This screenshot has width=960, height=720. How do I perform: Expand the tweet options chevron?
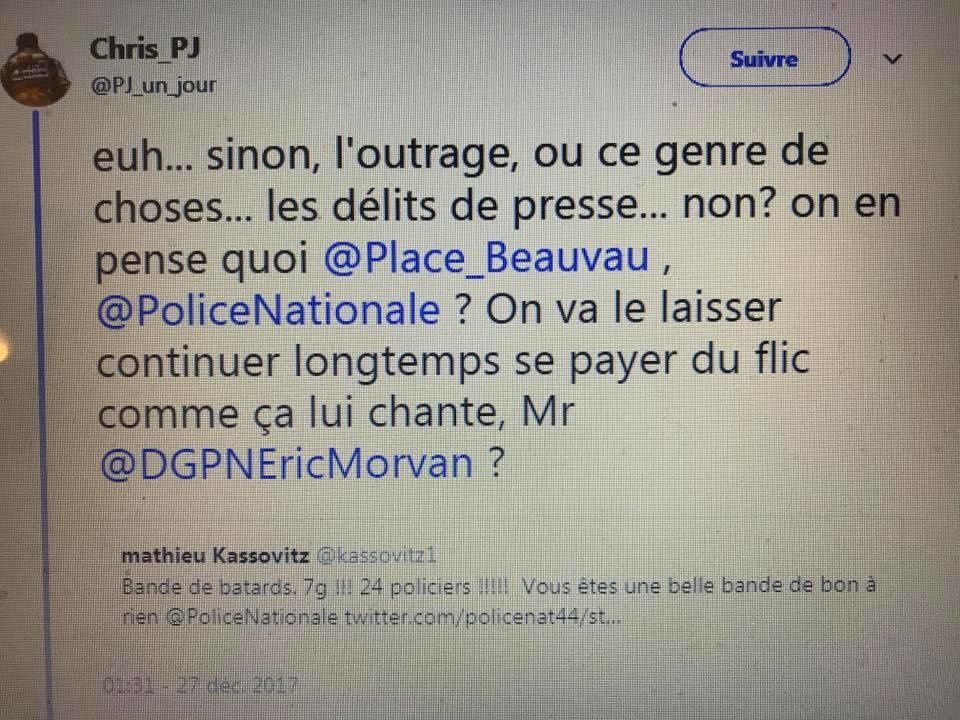(x=893, y=59)
